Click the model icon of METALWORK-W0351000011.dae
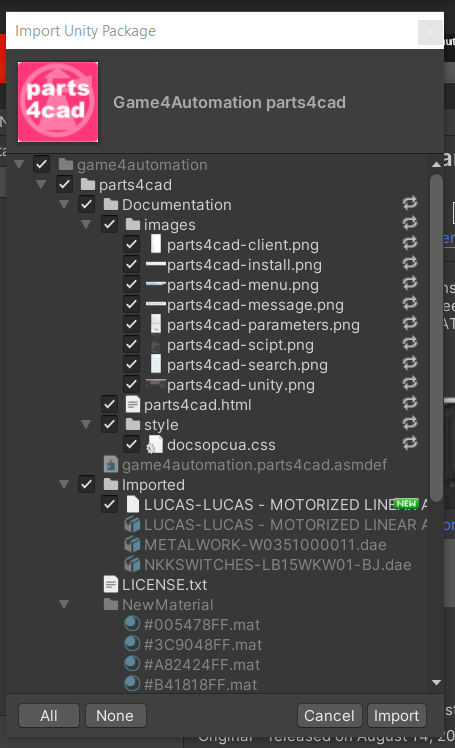The width and height of the screenshot is (455, 748). [x=132, y=544]
